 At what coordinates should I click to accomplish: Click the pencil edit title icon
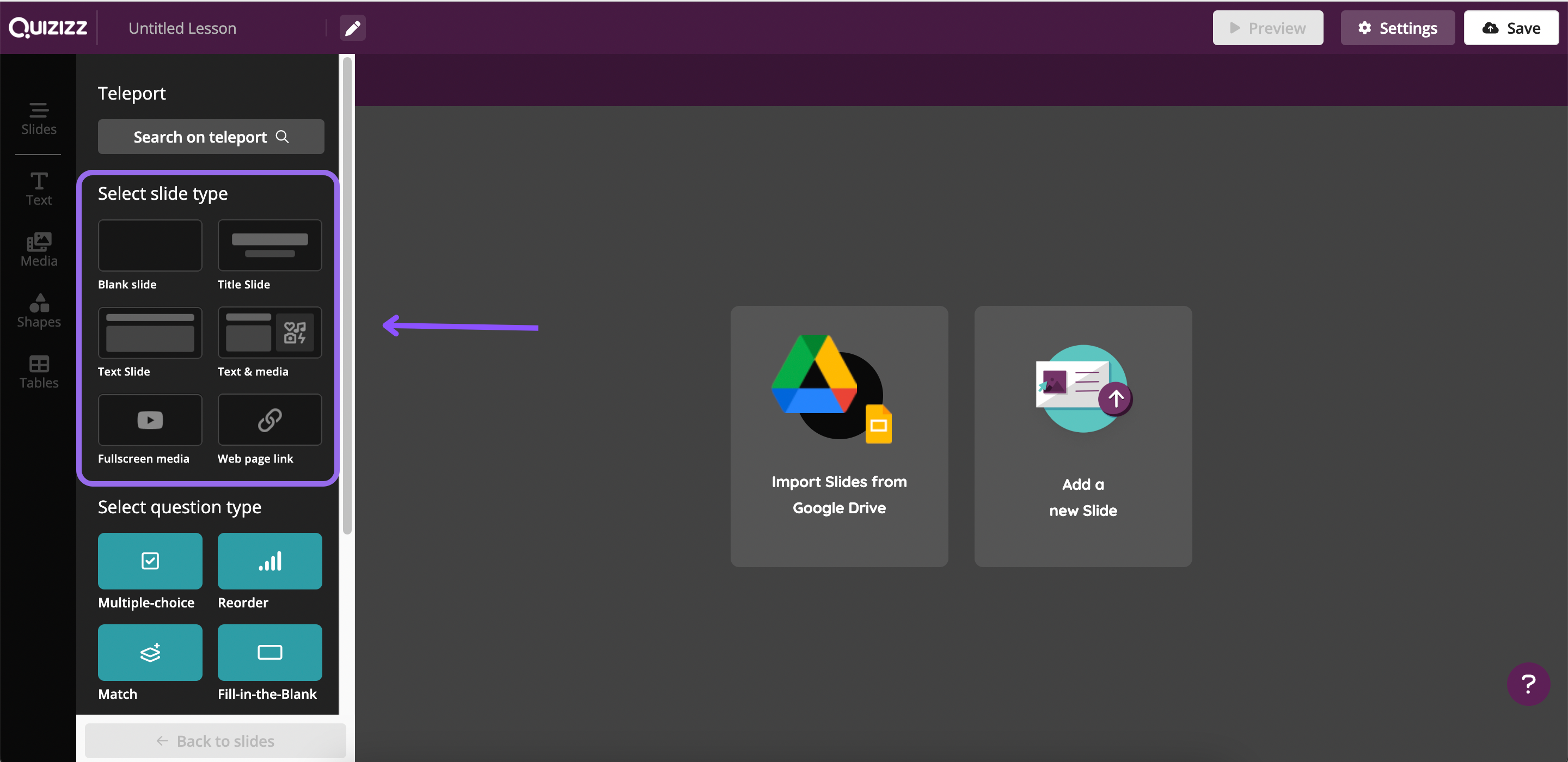(352, 28)
